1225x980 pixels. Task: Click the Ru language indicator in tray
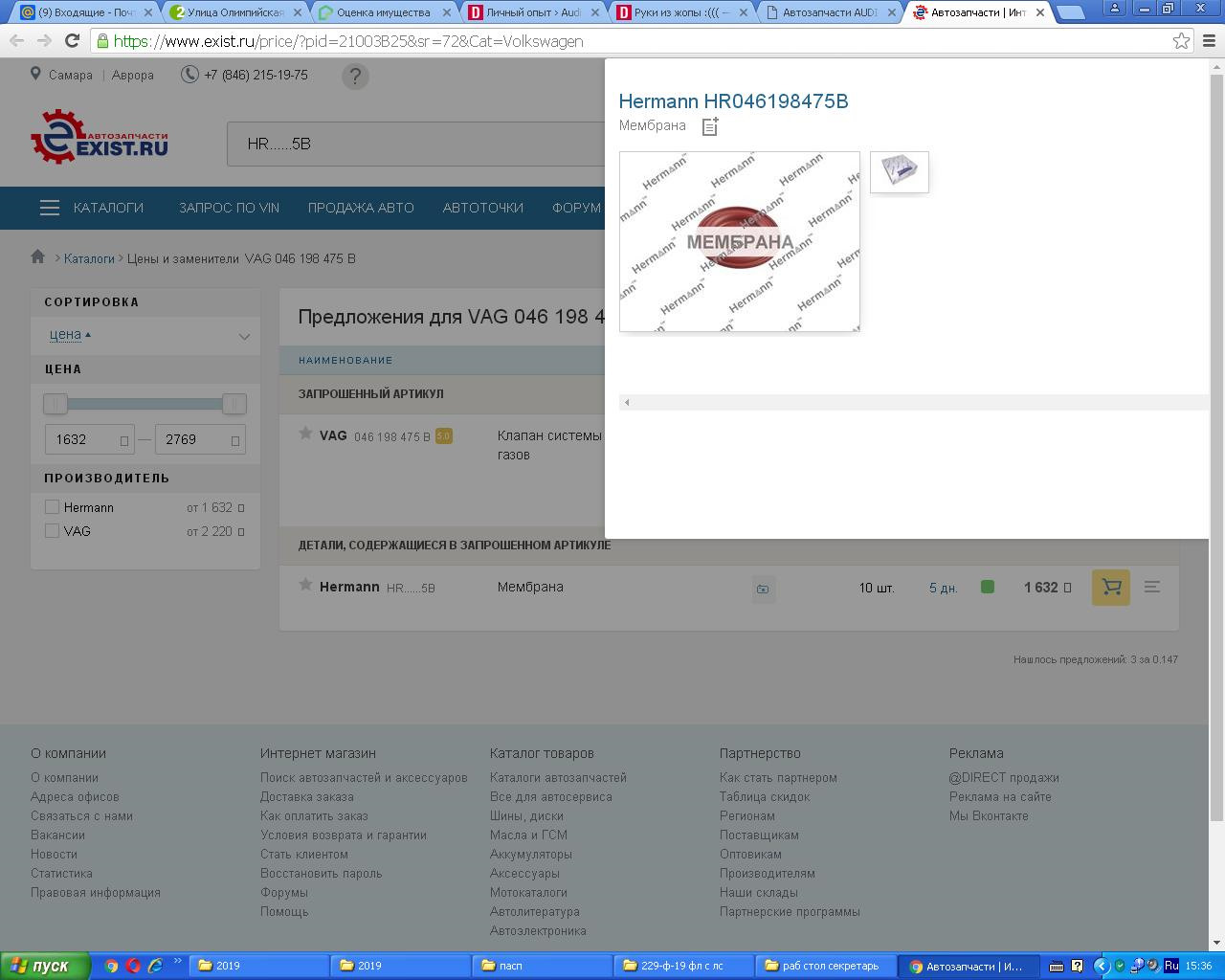tap(1171, 966)
